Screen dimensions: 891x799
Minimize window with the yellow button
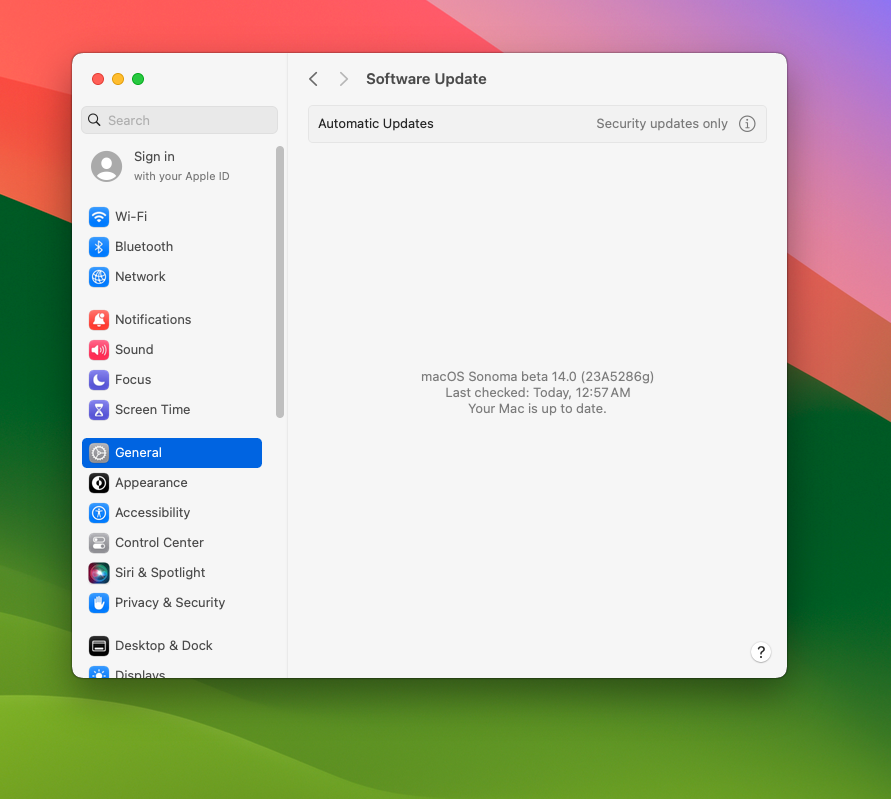[118, 79]
